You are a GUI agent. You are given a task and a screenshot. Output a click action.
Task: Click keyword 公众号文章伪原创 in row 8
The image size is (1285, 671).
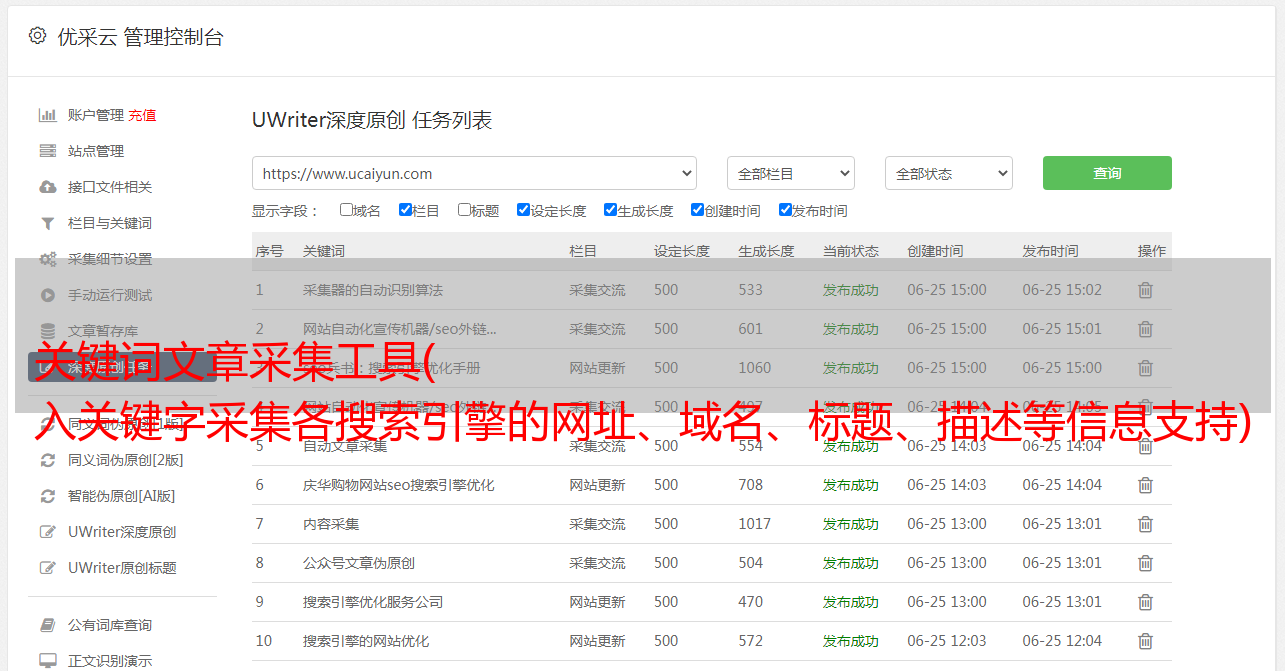pos(358,563)
